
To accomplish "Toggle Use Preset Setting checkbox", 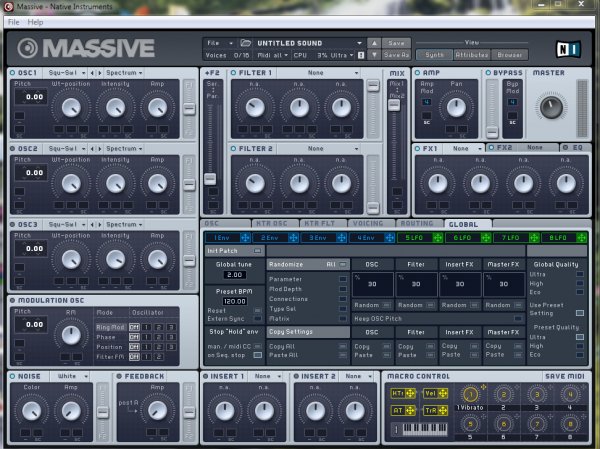I will tap(580, 313).
